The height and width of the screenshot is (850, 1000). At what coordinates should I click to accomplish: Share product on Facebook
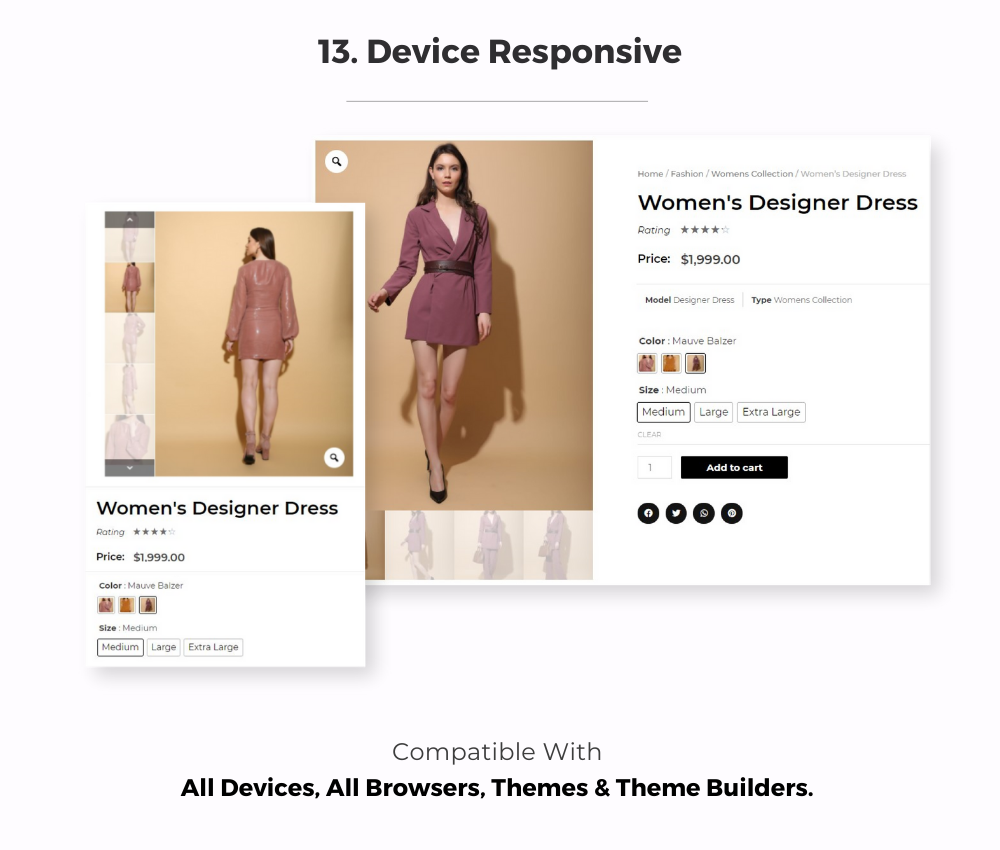(x=648, y=513)
